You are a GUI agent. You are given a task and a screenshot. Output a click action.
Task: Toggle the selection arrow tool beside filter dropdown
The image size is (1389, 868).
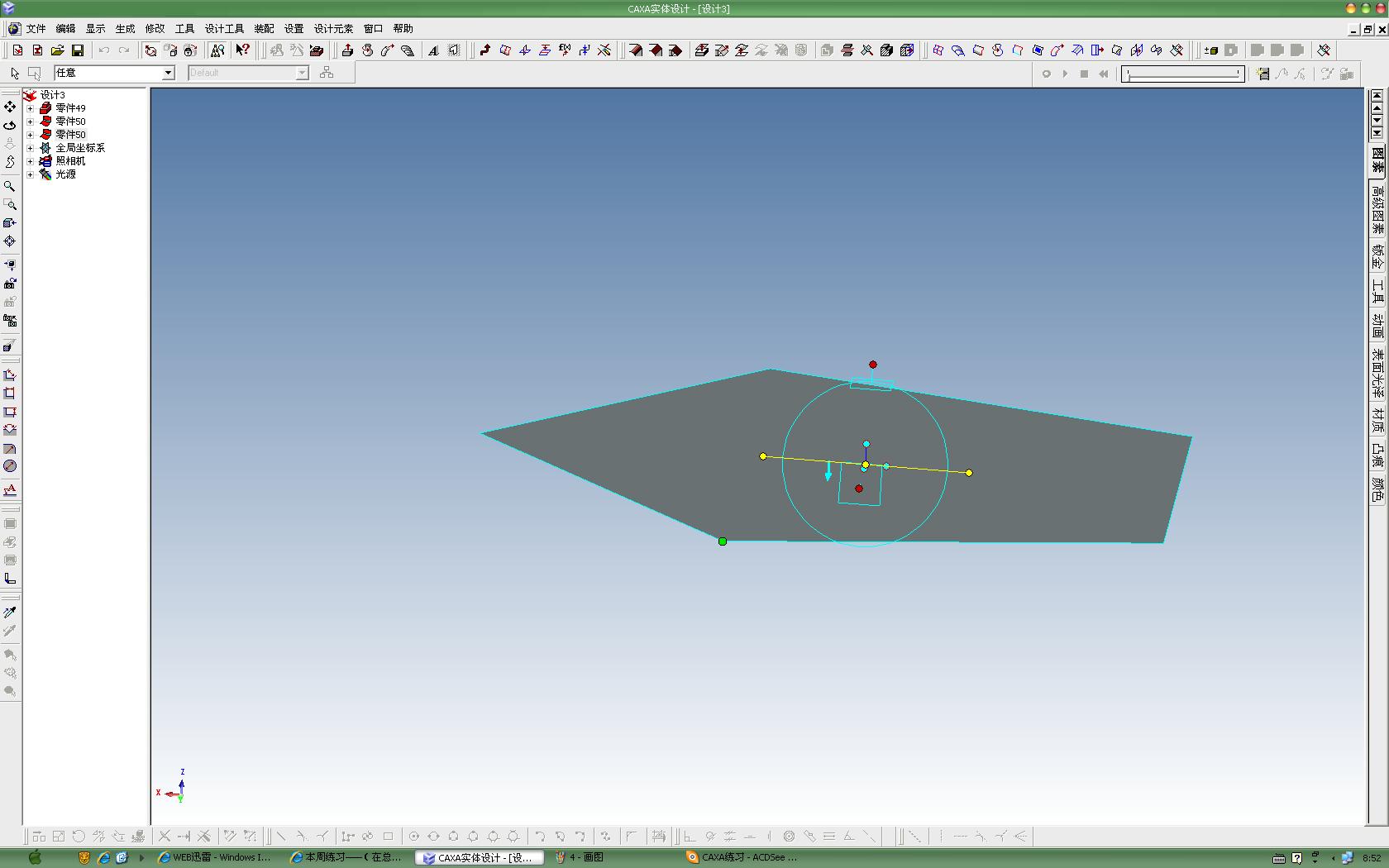[15, 73]
